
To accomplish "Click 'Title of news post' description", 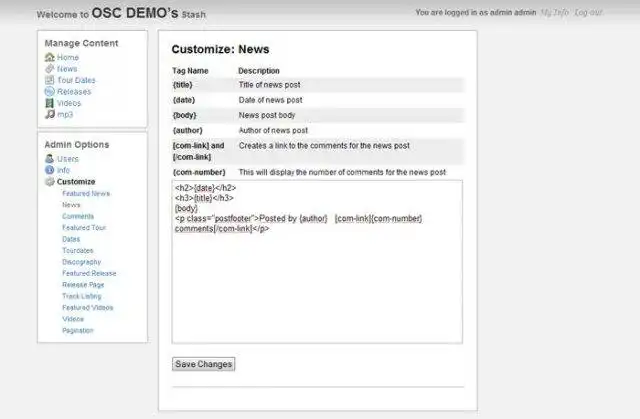I will [269, 85].
